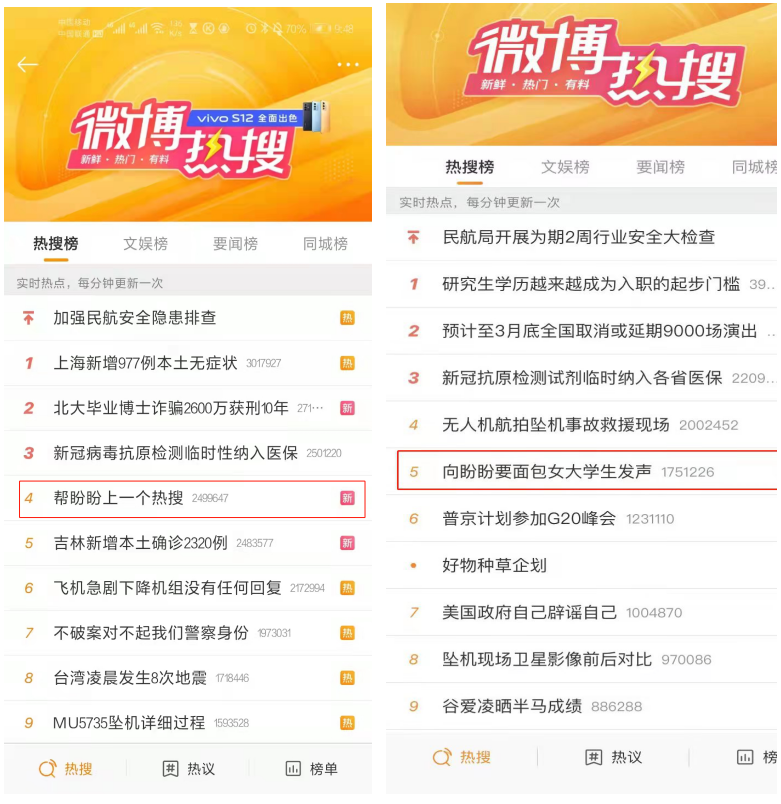This screenshot has height=804, width=781.
Task: Open topic MU5735坠机详细过程
Action: pyautogui.click(x=188, y=723)
